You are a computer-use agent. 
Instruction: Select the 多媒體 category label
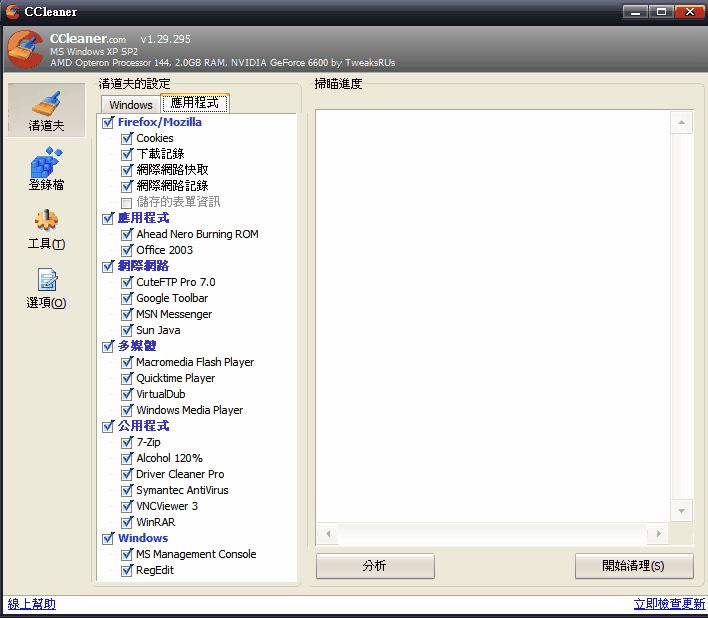click(x=137, y=346)
